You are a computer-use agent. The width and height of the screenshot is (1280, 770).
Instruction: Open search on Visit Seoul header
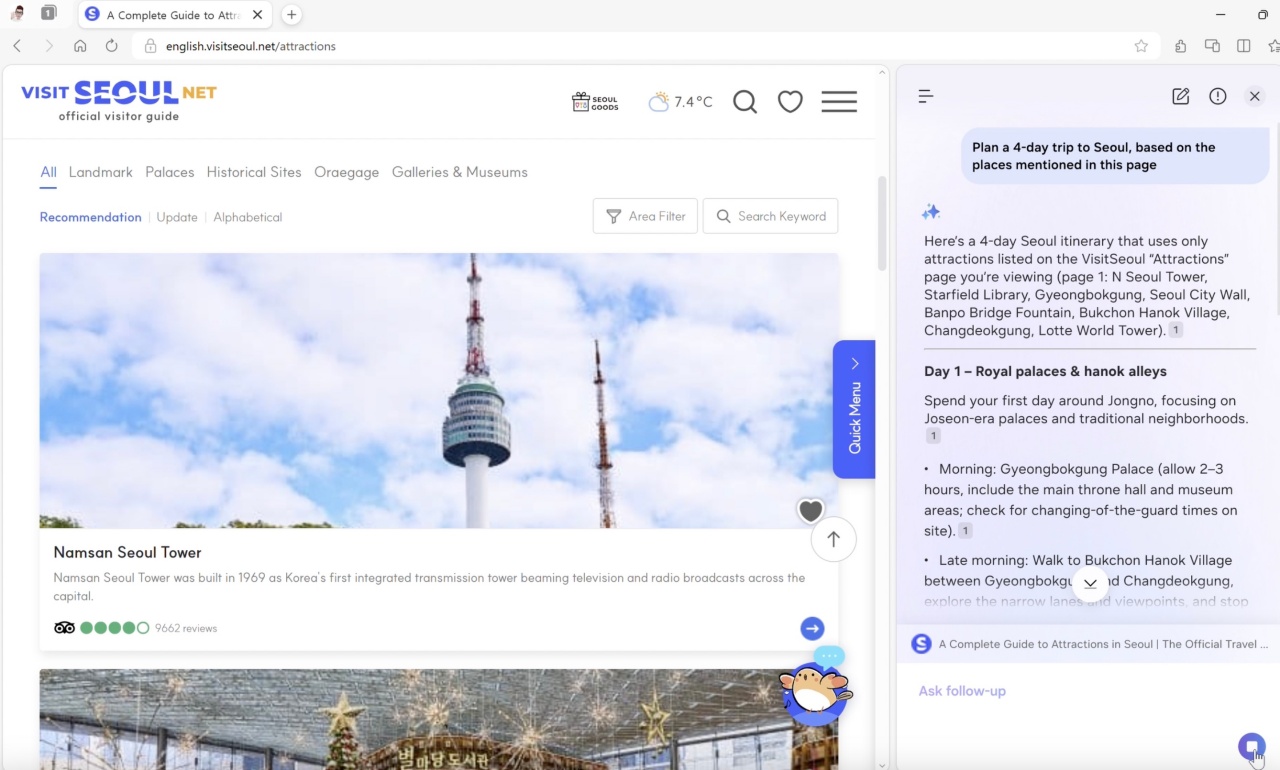pyautogui.click(x=745, y=101)
